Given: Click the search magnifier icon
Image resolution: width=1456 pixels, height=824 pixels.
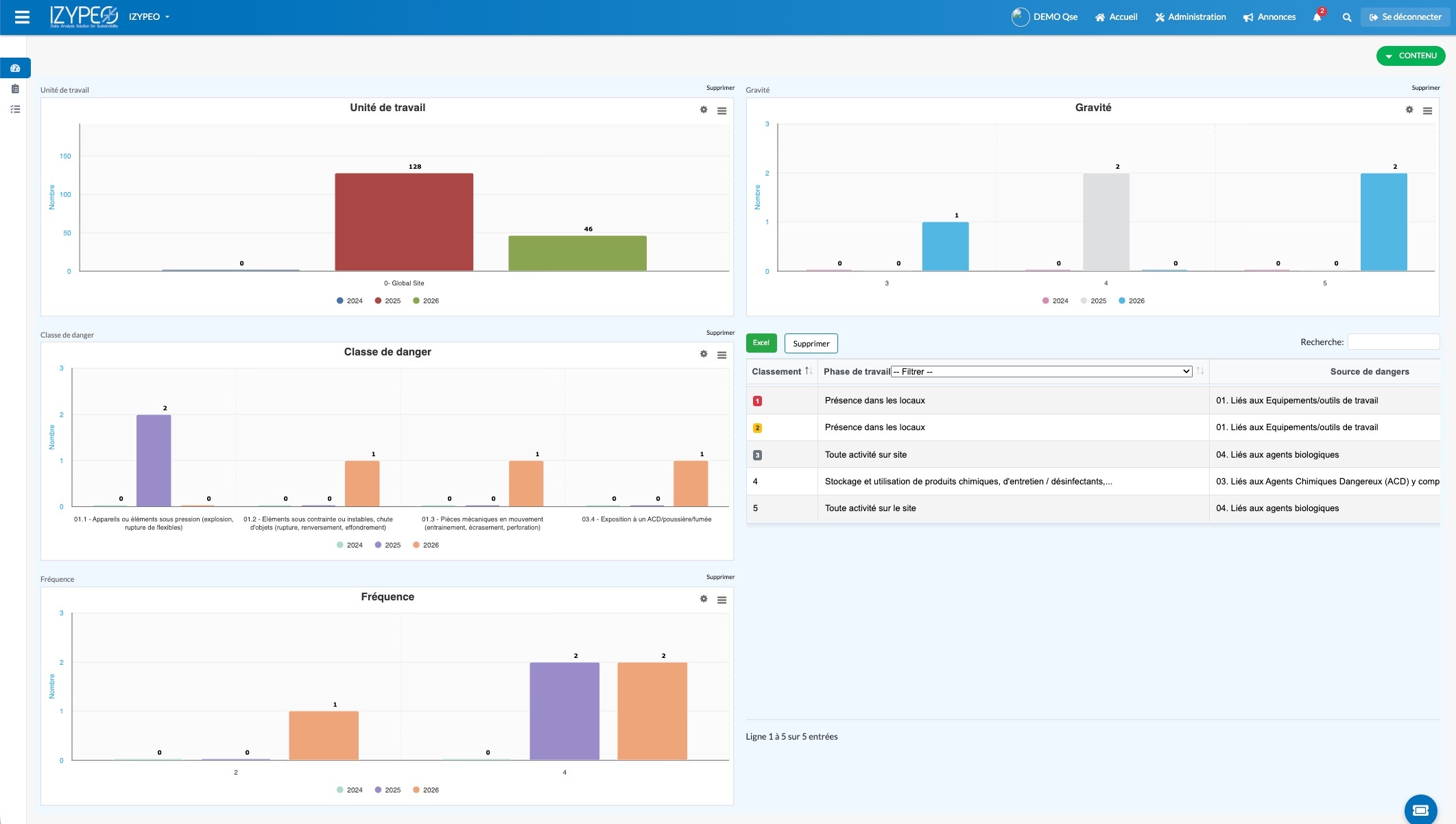Looking at the screenshot, I should coord(1347,17).
